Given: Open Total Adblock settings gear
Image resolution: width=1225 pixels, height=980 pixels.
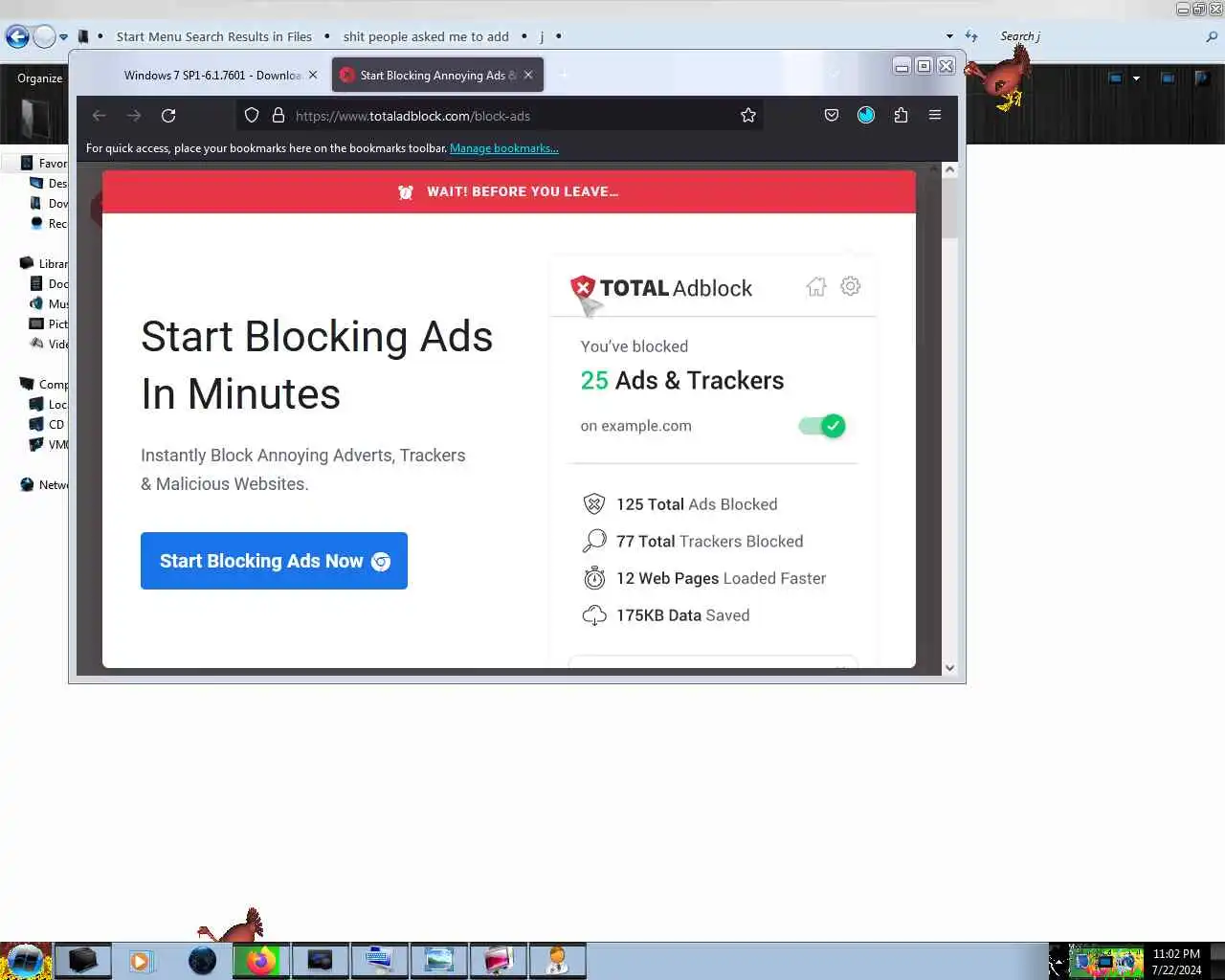Looking at the screenshot, I should tap(851, 286).
